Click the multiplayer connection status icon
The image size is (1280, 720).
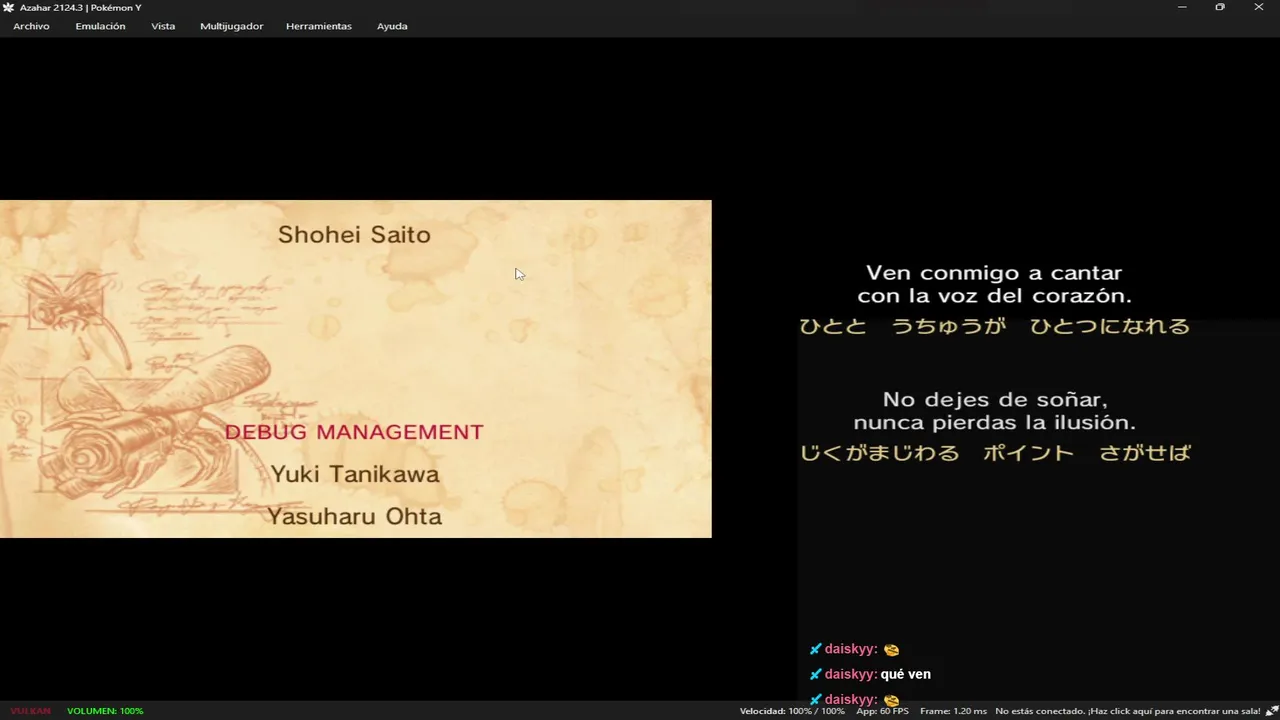click(1272, 711)
